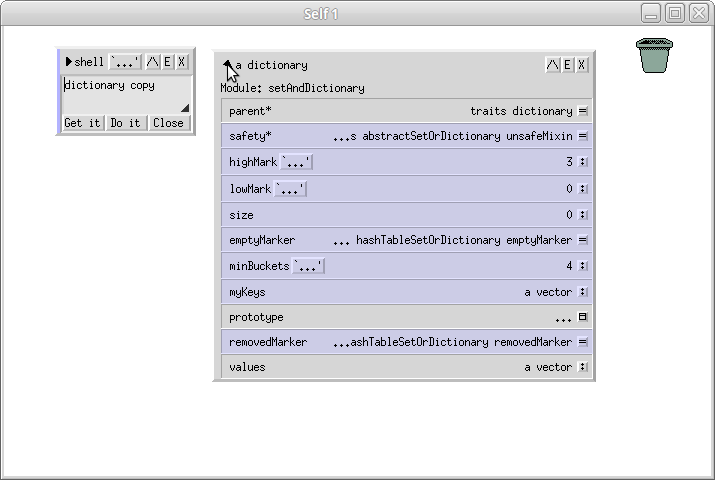This screenshot has width=715, height=480.
Task: Show minBuckets comment '...' button
Action: [x=308, y=266]
